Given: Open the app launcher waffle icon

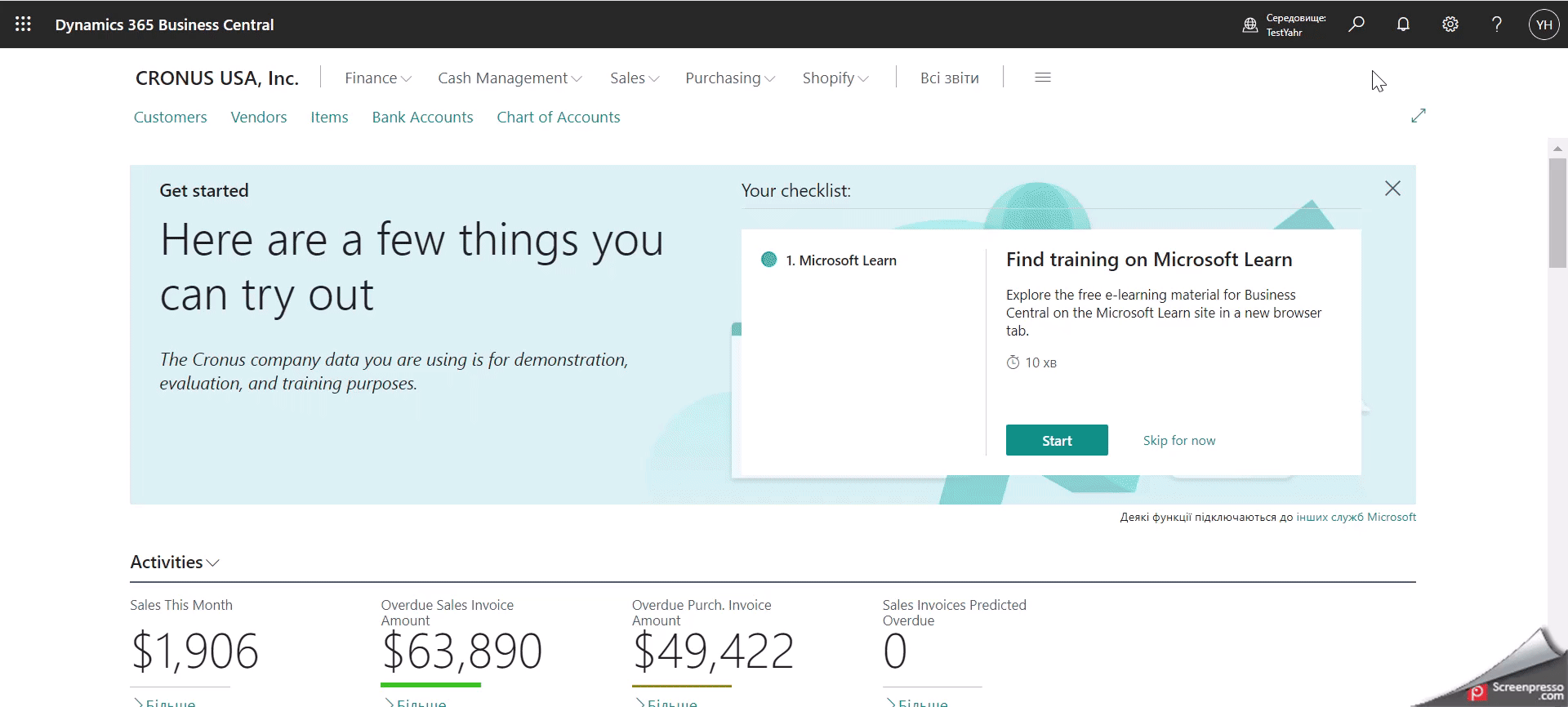Looking at the screenshot, I should [23, 24].
